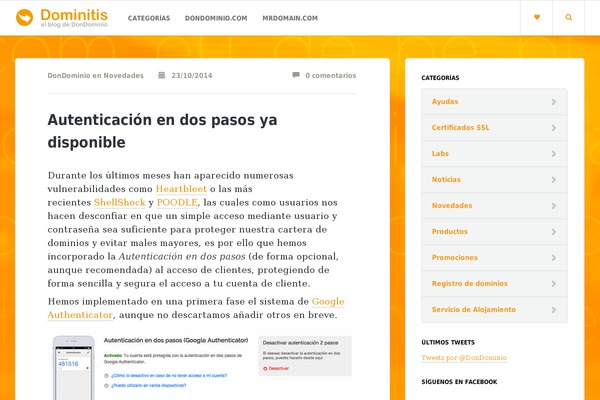Open the Ayudas category

coord(494,102)
